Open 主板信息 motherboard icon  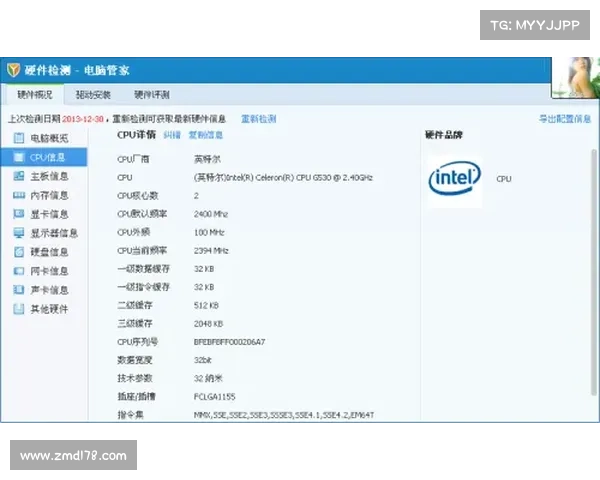19,176
